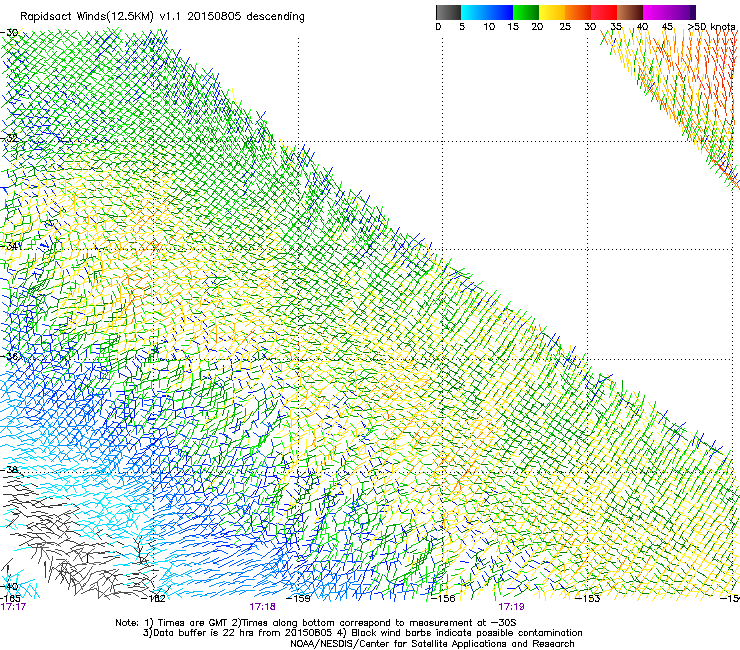Click the '15' legend scale label
The height and width of the screenshot is (650, 740).
513,27
